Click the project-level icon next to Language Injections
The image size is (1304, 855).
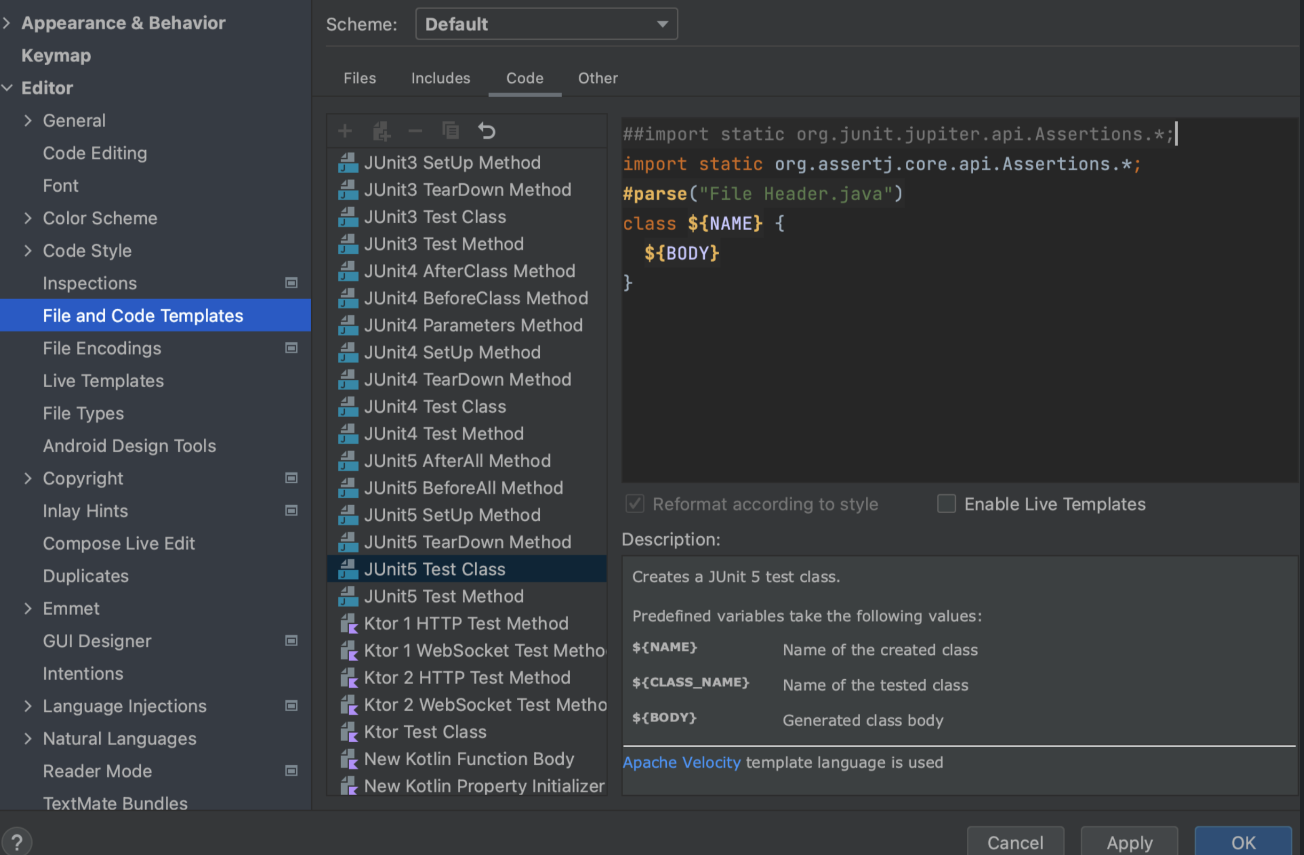[x=291, y=706]
